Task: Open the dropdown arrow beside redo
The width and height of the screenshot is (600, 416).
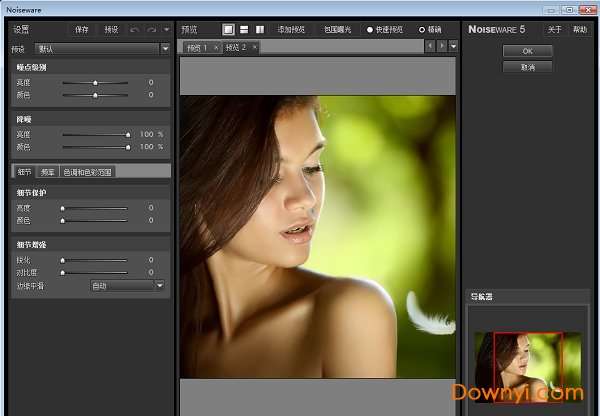Action: [x=165, y=30]
